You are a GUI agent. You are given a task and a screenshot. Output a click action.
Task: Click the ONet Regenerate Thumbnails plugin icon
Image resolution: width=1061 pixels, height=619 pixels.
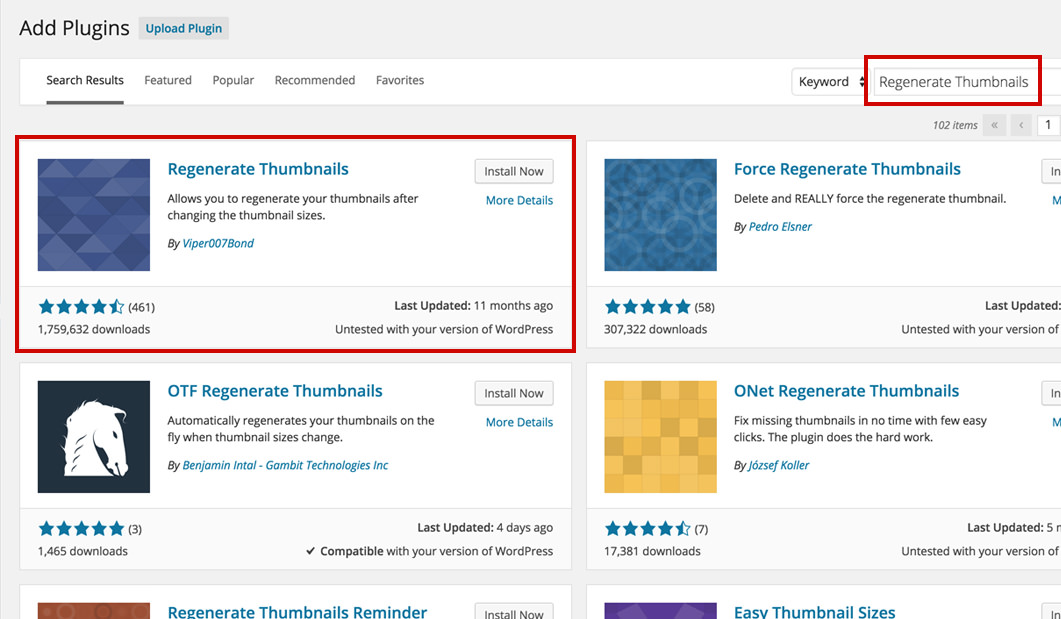tap(660, 437)
